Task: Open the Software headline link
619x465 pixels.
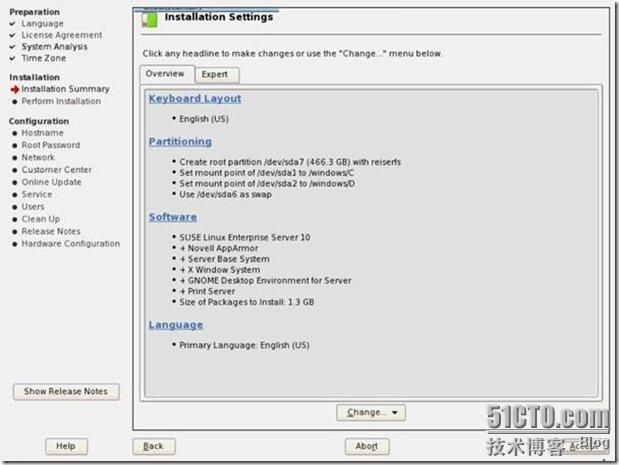Action: coord(173,217)
